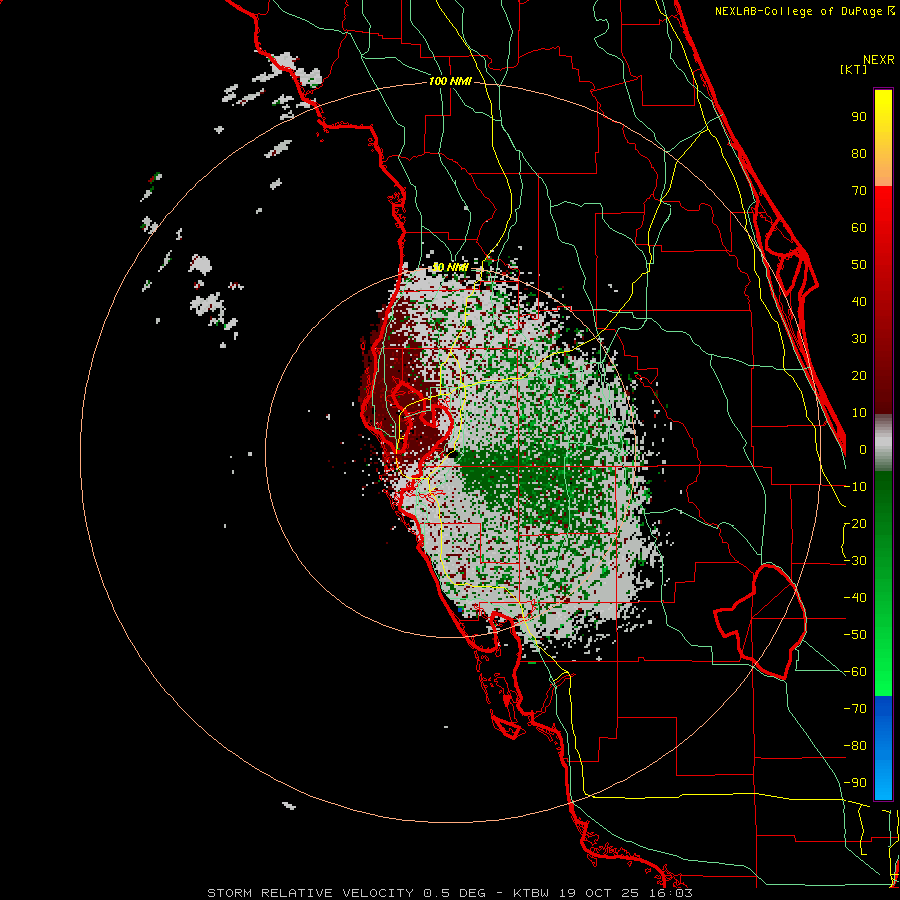The width and height of the screenshot is (900, 900).
Task: Click the "-20" scale value
Action: pos(855,523)
